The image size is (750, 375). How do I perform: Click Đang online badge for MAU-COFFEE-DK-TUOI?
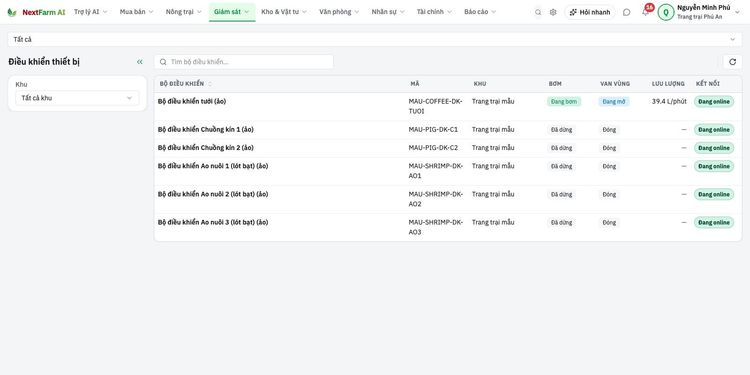(714, 102)
